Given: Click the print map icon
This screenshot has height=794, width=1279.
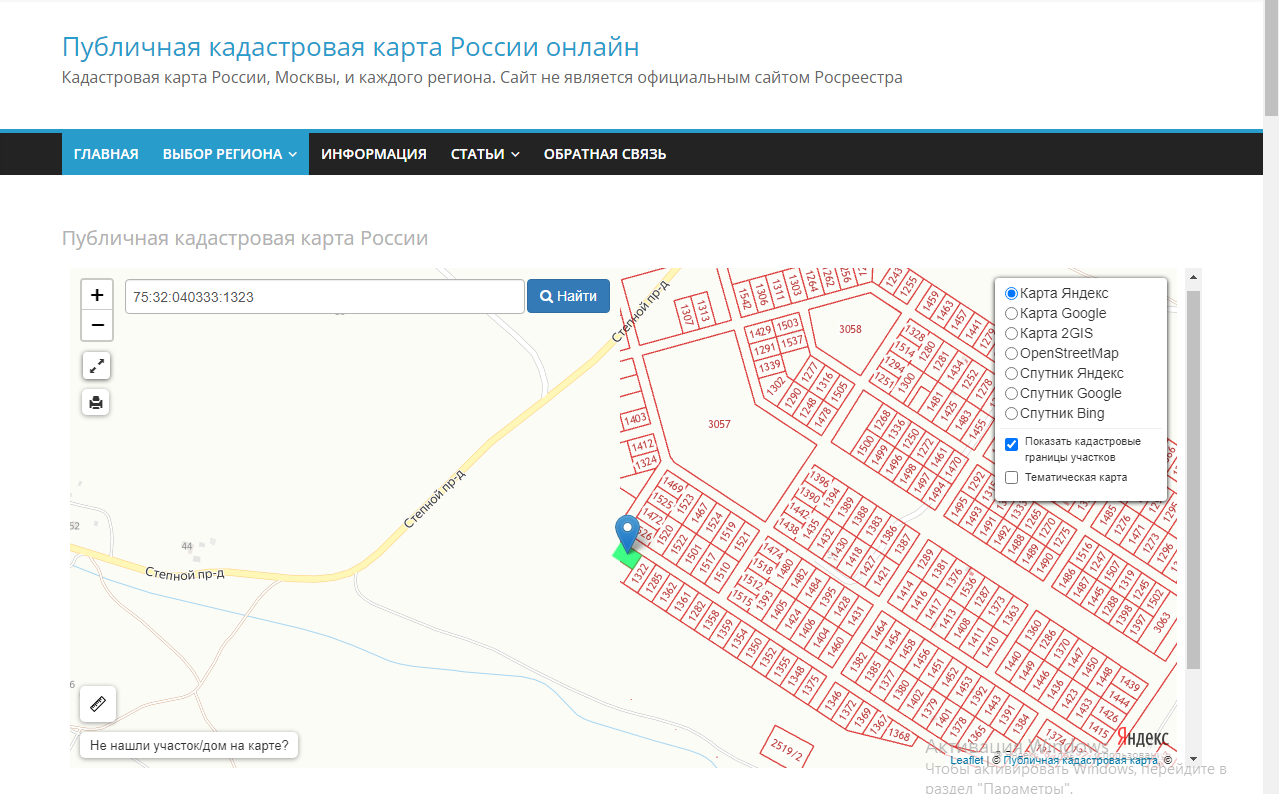Looking at the screenshot, I should pyautogui.click(x=96, y=402).
